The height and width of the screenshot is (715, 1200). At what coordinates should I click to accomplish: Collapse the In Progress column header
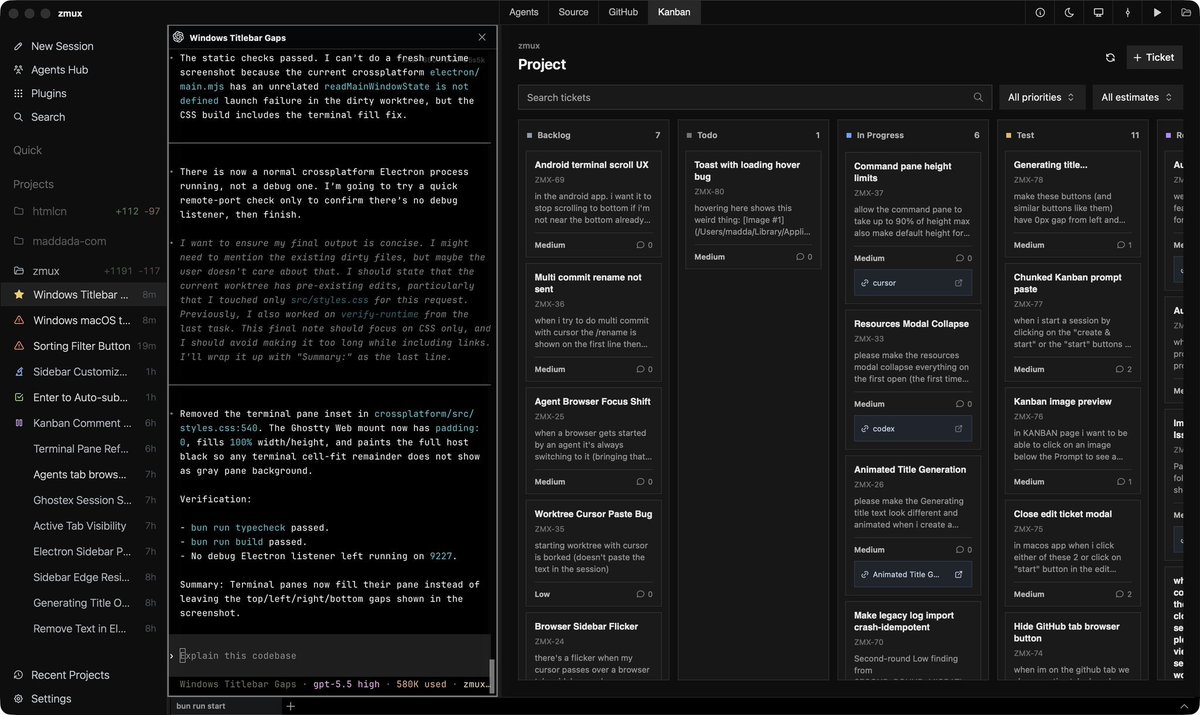coord(912,135)
